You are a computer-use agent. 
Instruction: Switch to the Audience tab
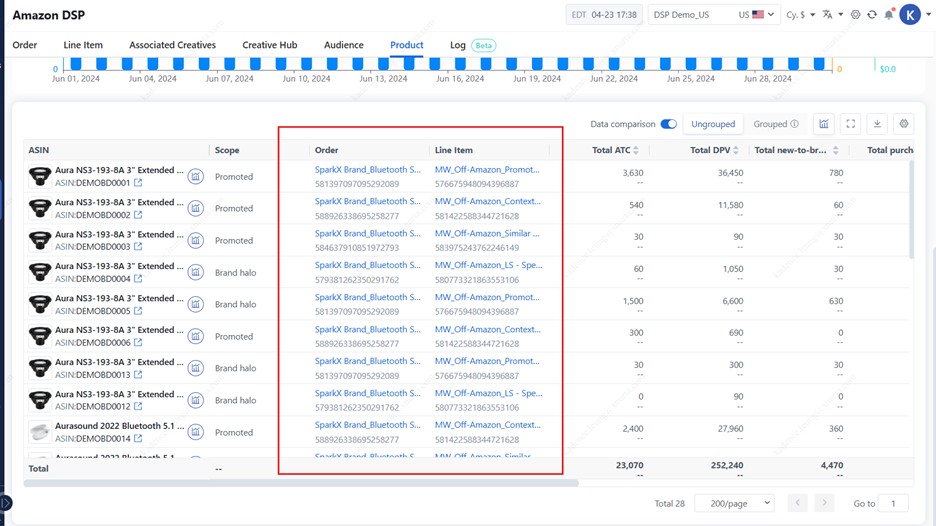click(x=344, y=45)
